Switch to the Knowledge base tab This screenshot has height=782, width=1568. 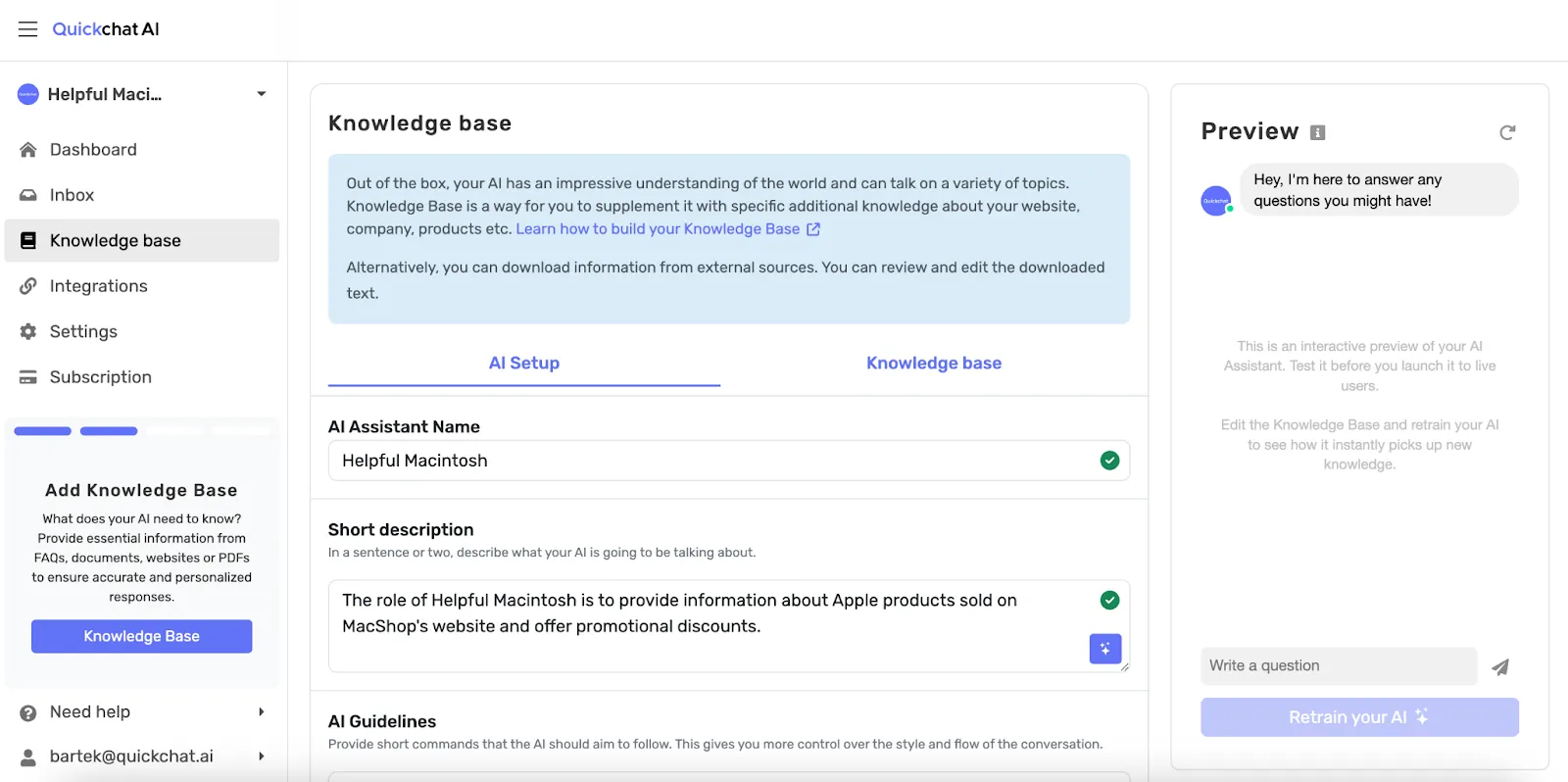[x=934, y=364]
